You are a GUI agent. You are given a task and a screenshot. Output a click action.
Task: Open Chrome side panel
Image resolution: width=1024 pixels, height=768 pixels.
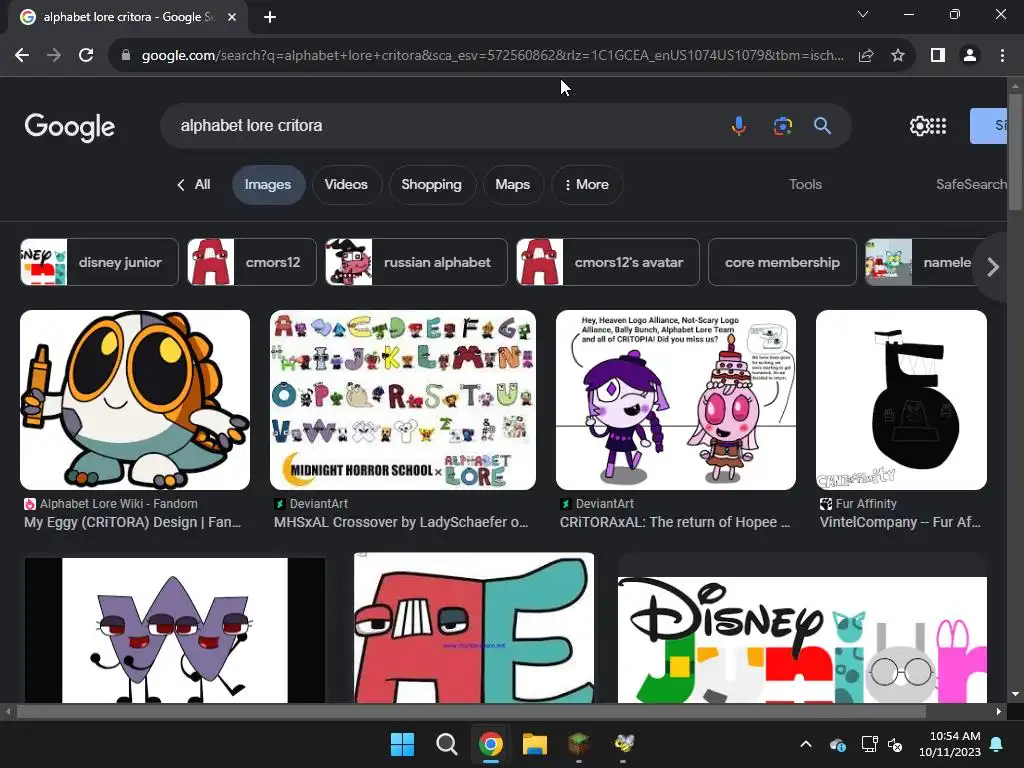tap(938, 56)
